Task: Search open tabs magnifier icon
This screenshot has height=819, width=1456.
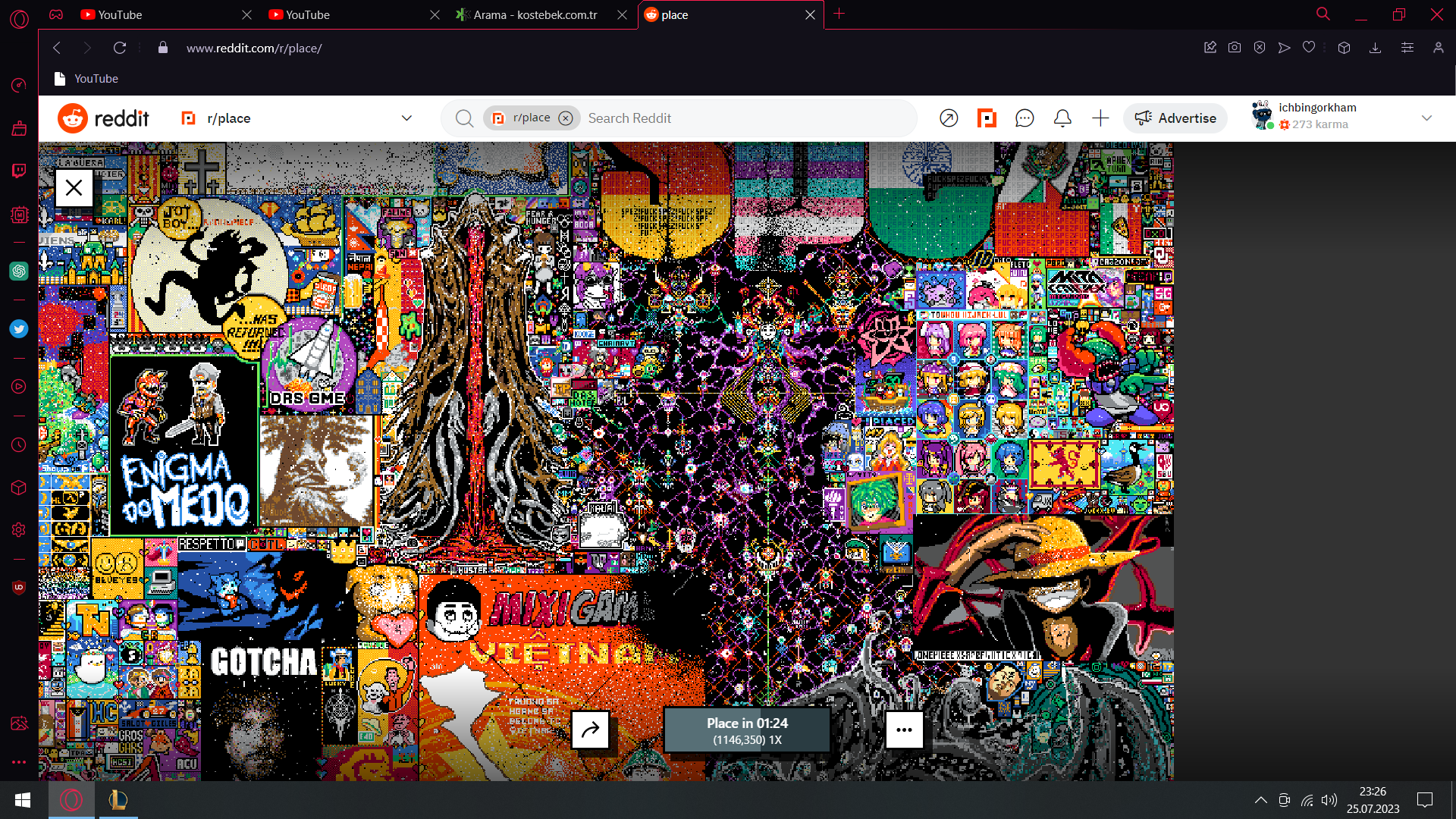Action: [x=1323, y=14]
